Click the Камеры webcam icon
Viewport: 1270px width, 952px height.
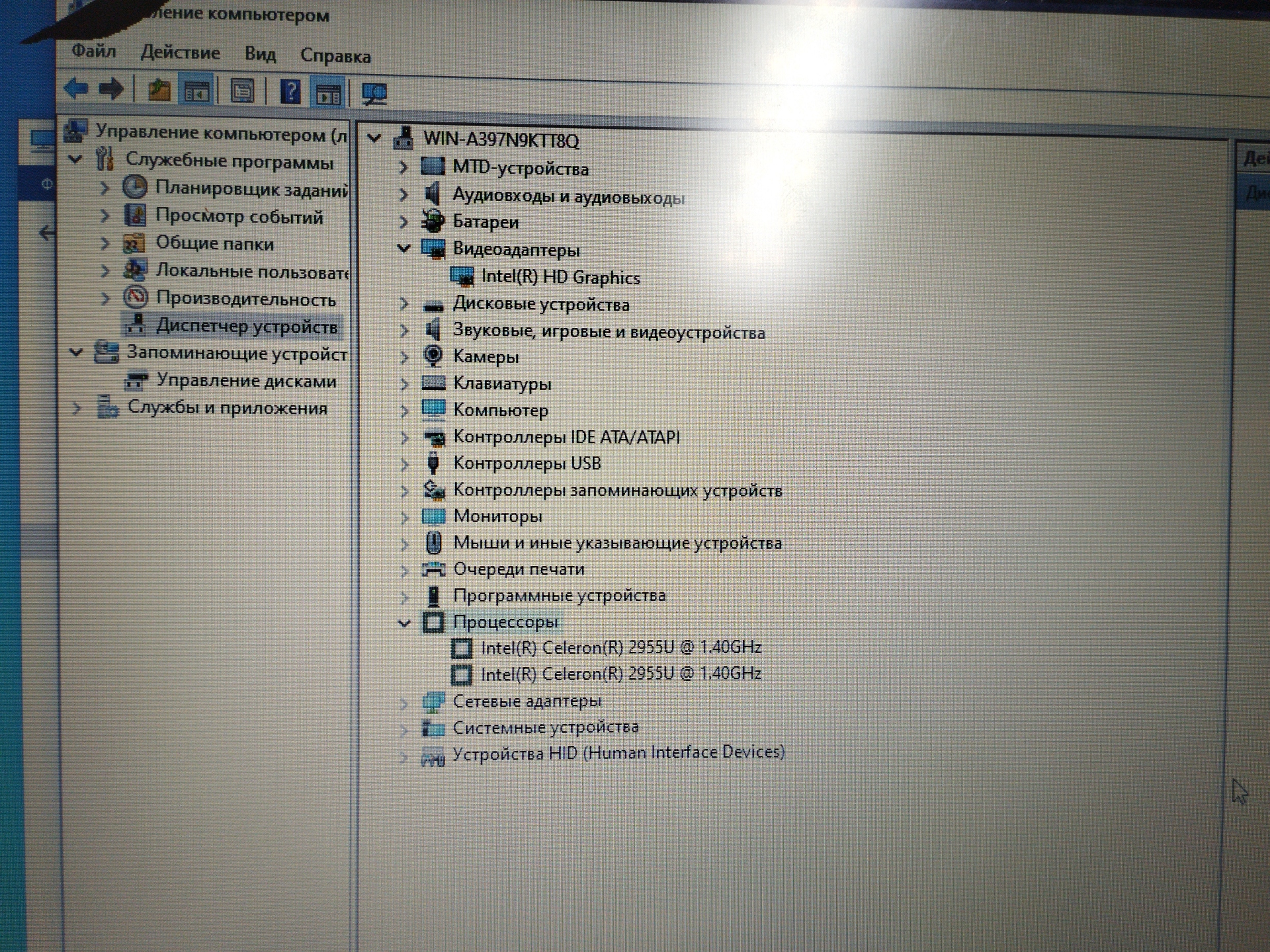click(433, 356)
